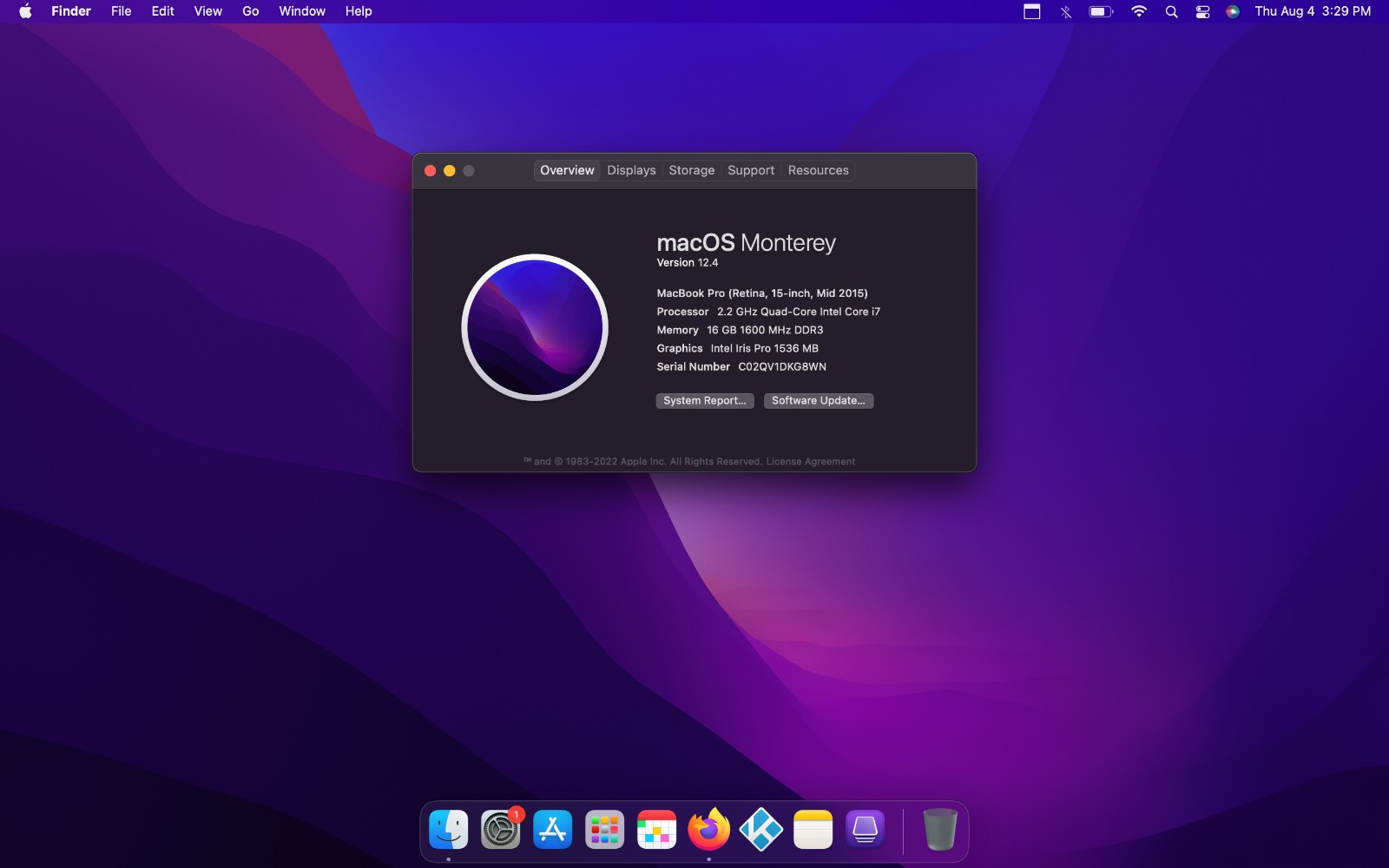Open System Preferences from the Dock
This screenshot has height=868, width=1389.
pos(501,830)
